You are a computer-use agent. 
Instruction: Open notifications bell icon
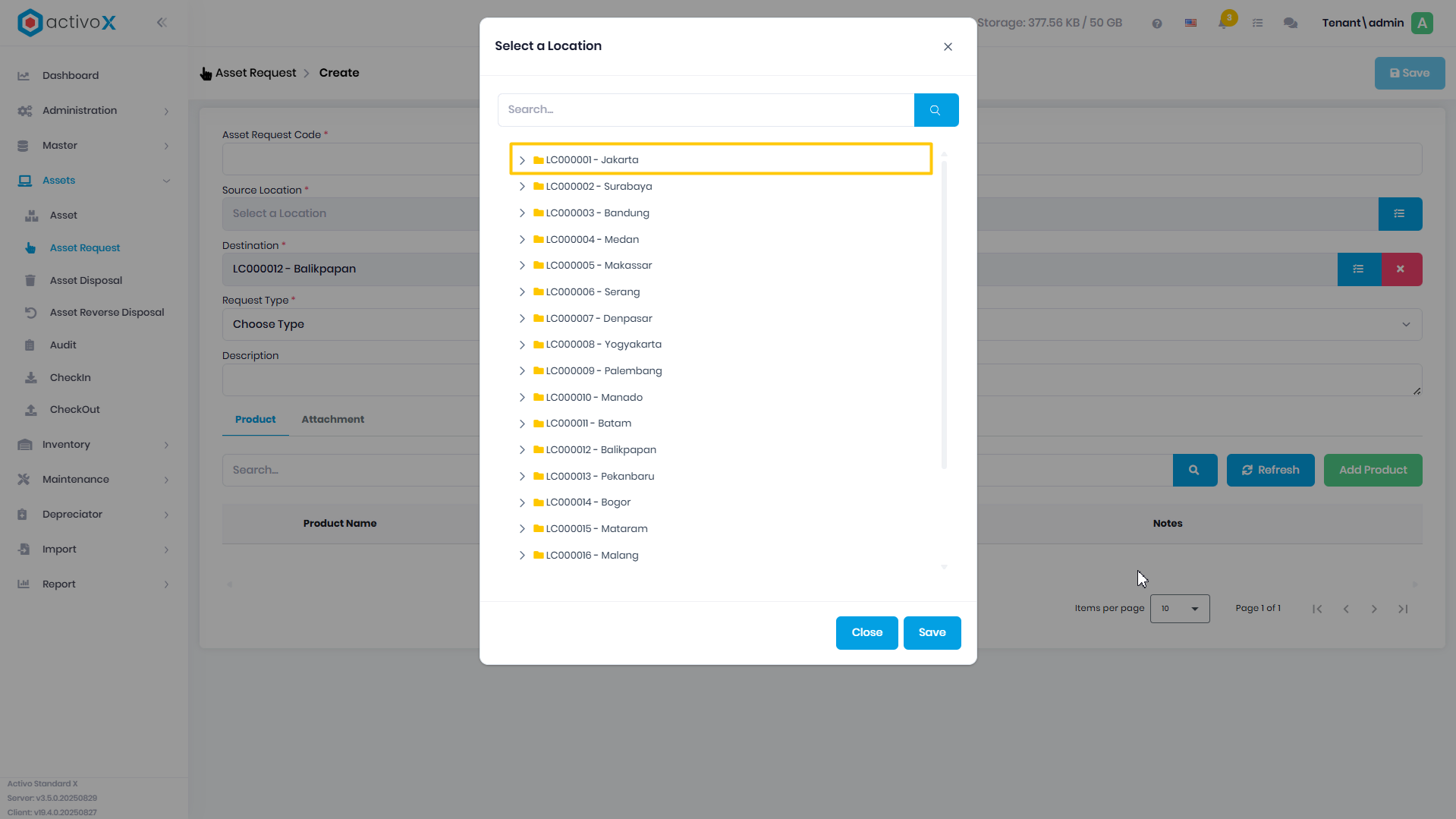tap(1224, 23)
